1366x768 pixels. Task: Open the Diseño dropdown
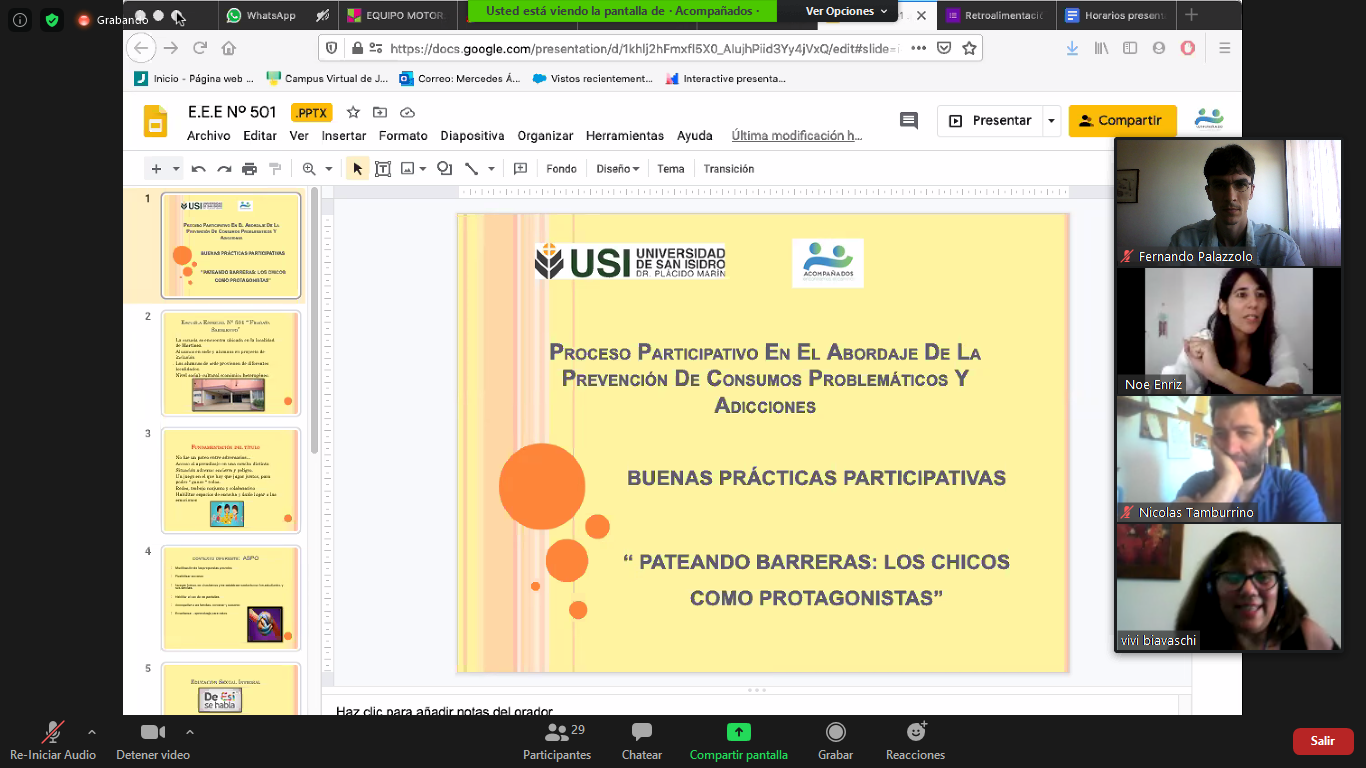(617, 169)
